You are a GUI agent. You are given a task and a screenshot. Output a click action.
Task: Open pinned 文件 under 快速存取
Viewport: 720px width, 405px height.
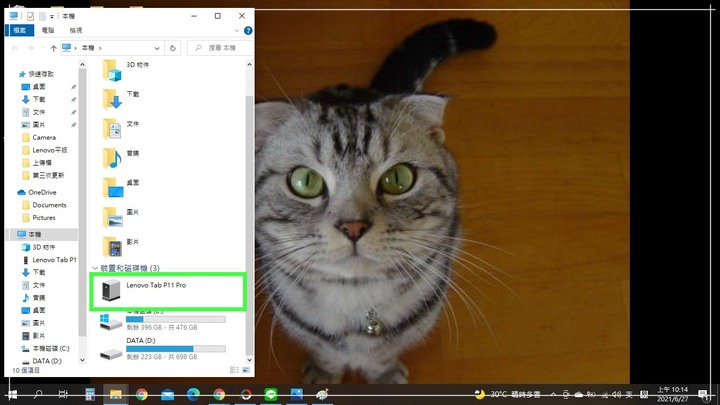[39, 112]
